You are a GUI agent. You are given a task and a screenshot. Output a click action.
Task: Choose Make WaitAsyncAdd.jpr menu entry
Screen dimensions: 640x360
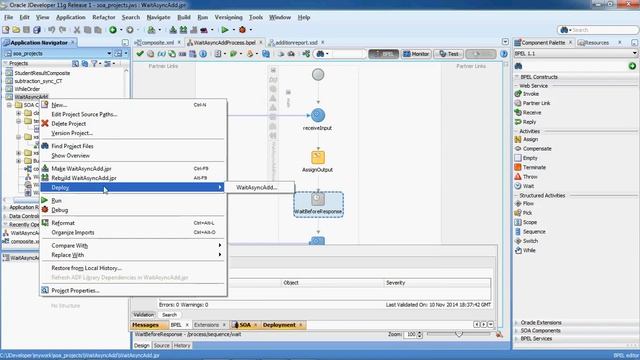(133, 169)
